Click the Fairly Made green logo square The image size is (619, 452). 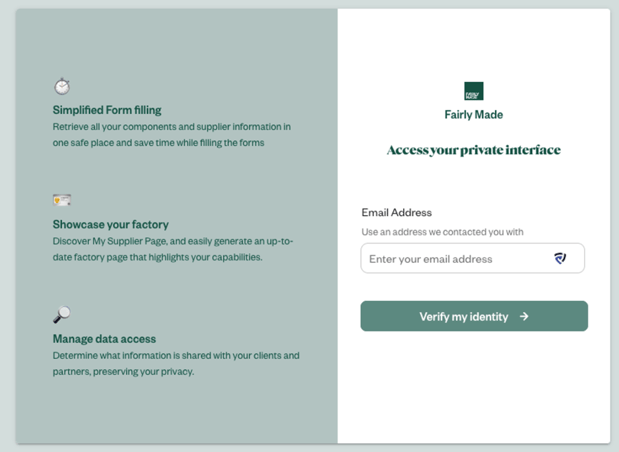tap(474, 91)
